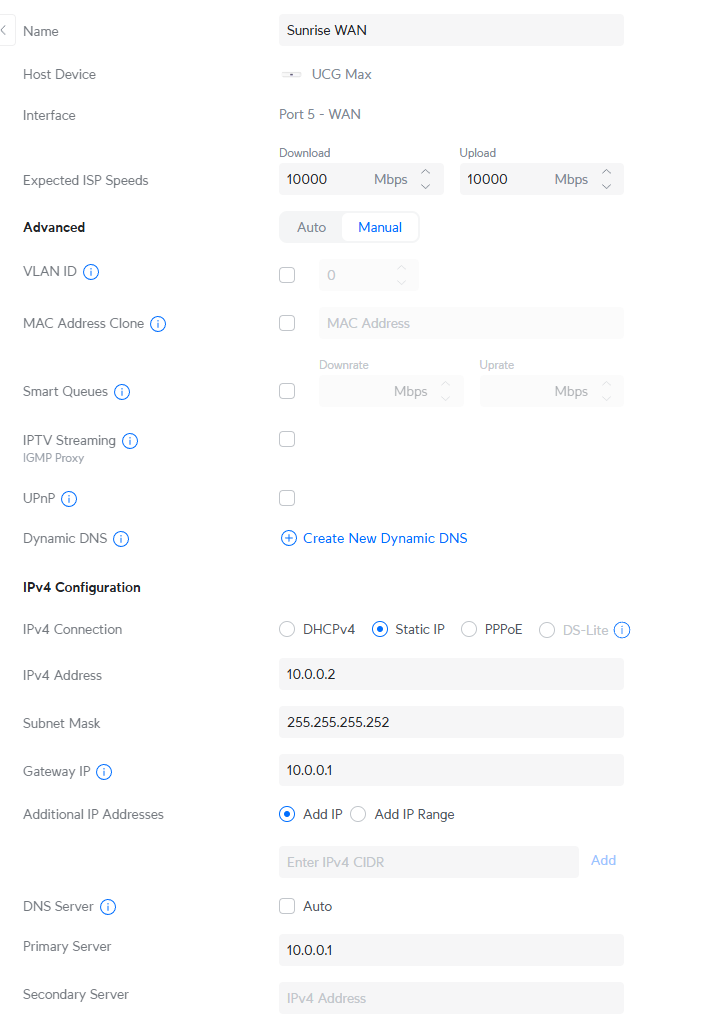Click the info icon next to VLAN ID

pos(91,272)
